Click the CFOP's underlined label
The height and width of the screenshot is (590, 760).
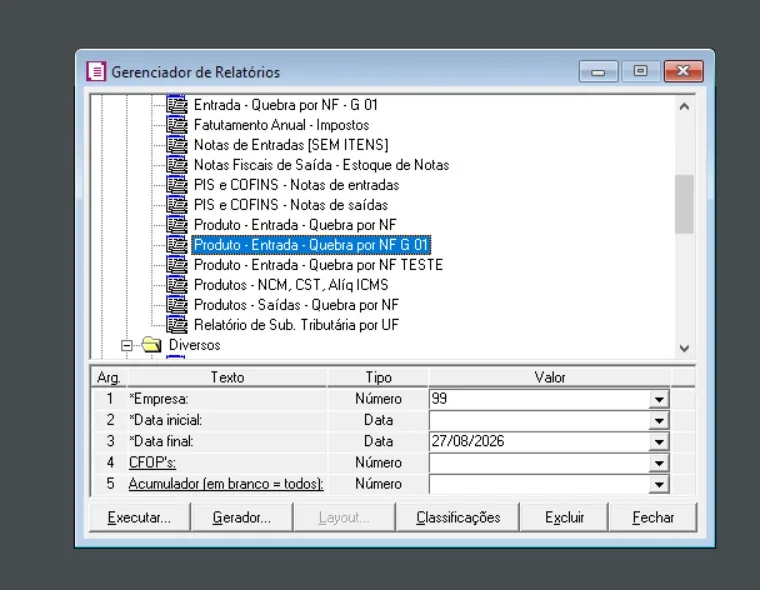coord(152,462)
